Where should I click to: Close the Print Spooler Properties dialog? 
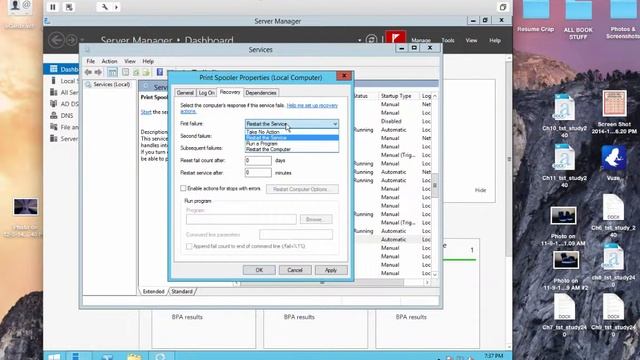coord(344,76)
